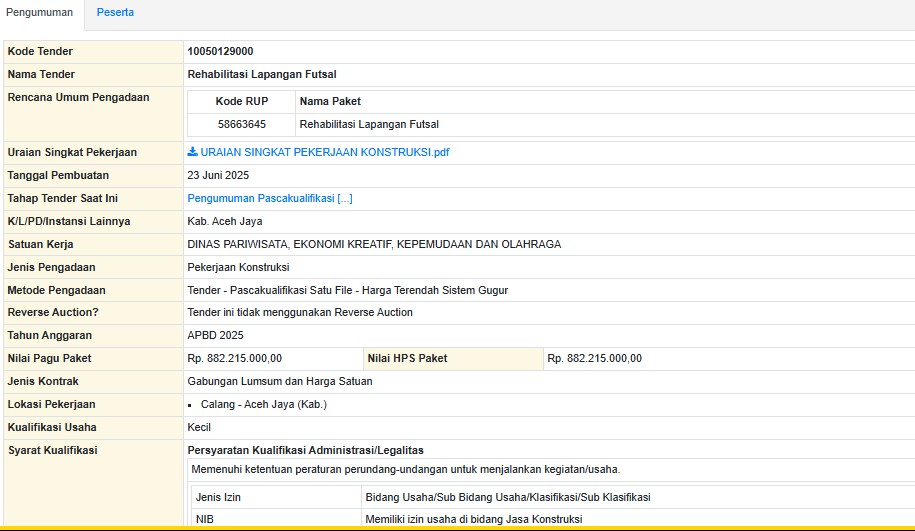Image resolution: width=915 pixels, height=531 pixels.
Task: Click the Dinas Pariwisata satuan kerja text
Action: point(374,244)
